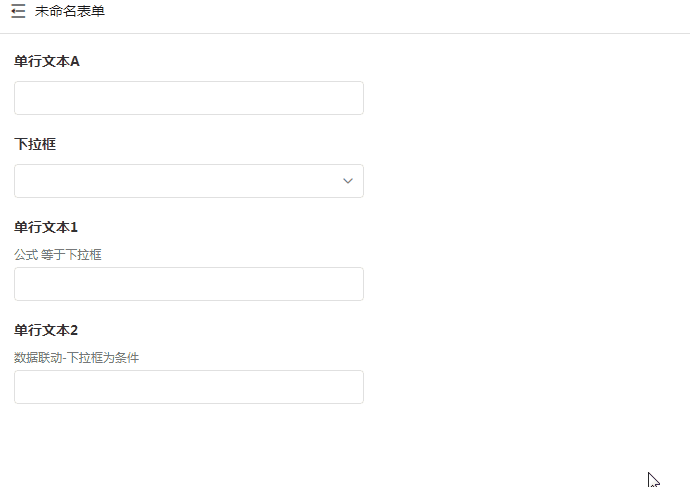
Task: Show options using the down arrow in 下拉框
Action: 348,181
